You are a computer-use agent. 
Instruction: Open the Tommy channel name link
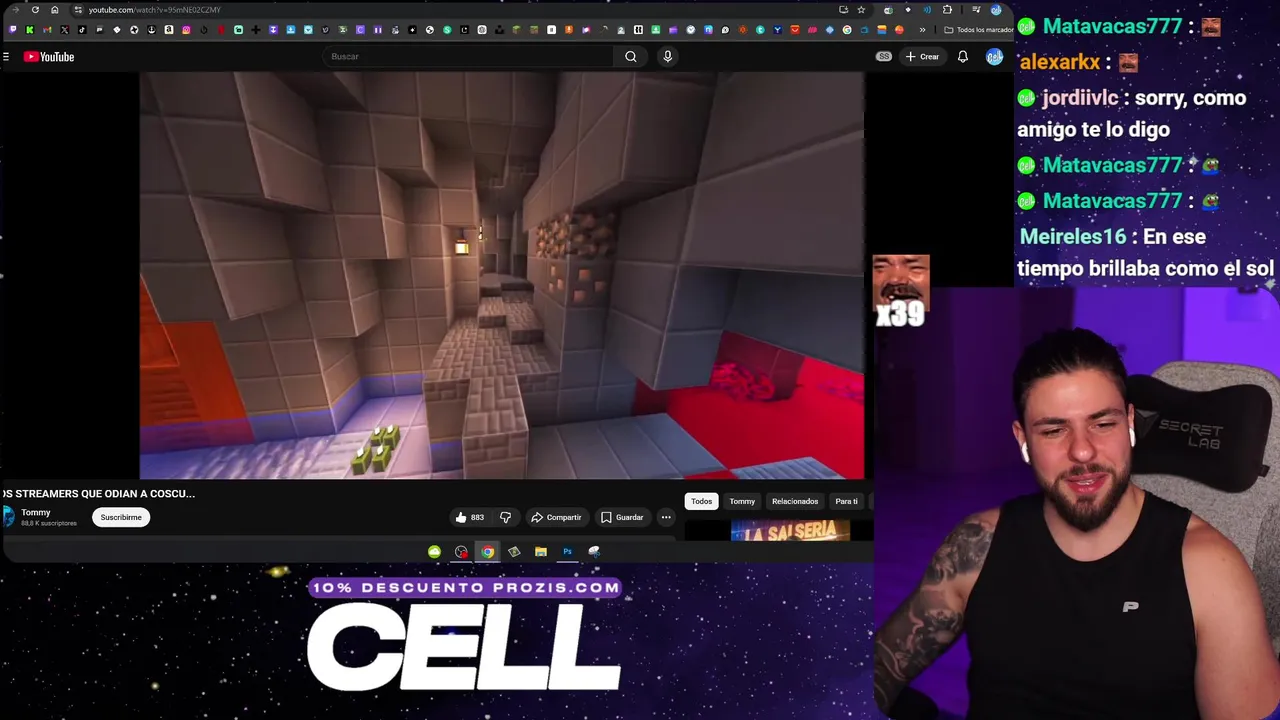(x=36, y=512)
